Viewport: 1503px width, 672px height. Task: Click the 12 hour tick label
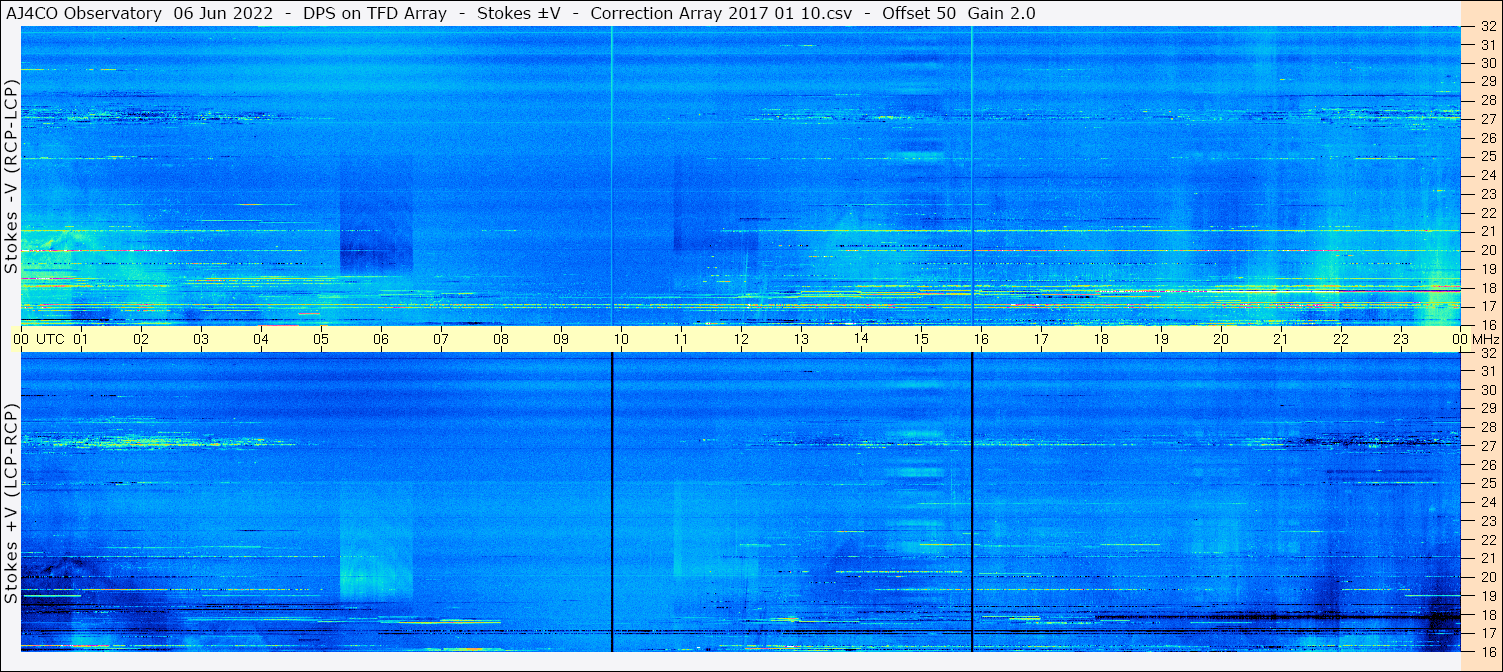pos(741,339)
